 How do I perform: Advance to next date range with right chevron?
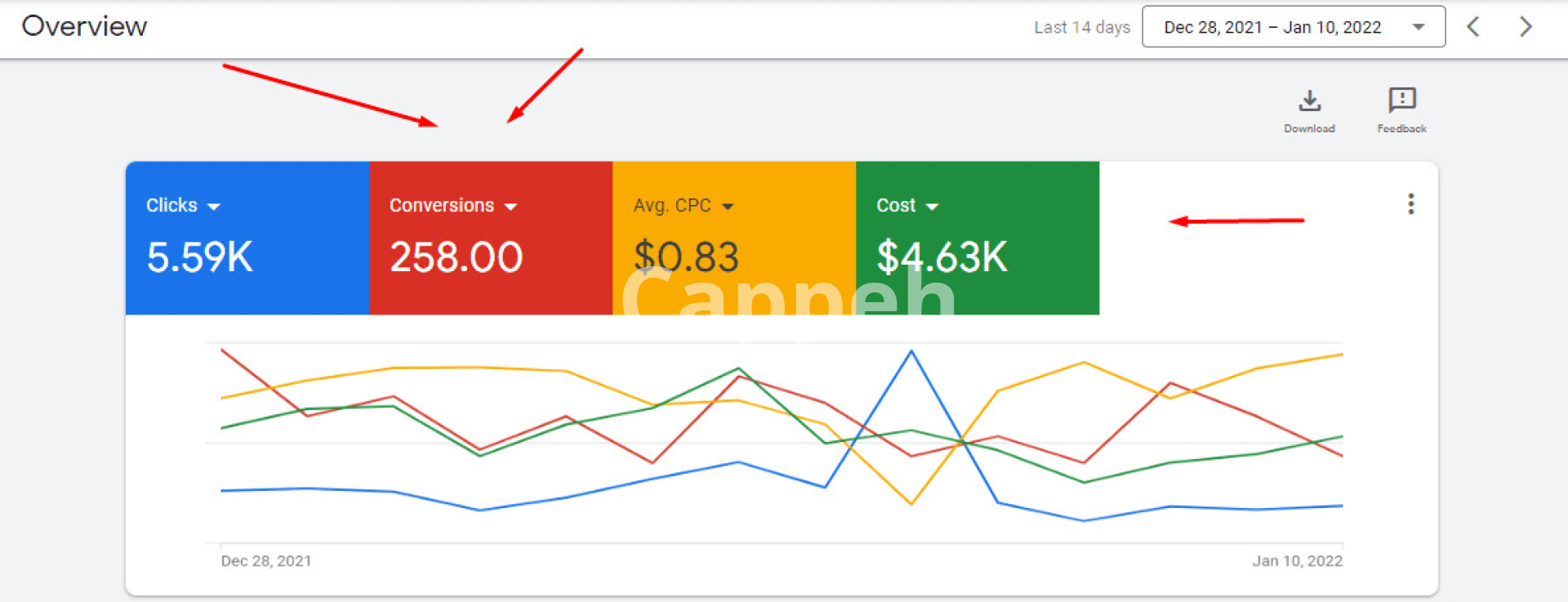click(1525, 27)
